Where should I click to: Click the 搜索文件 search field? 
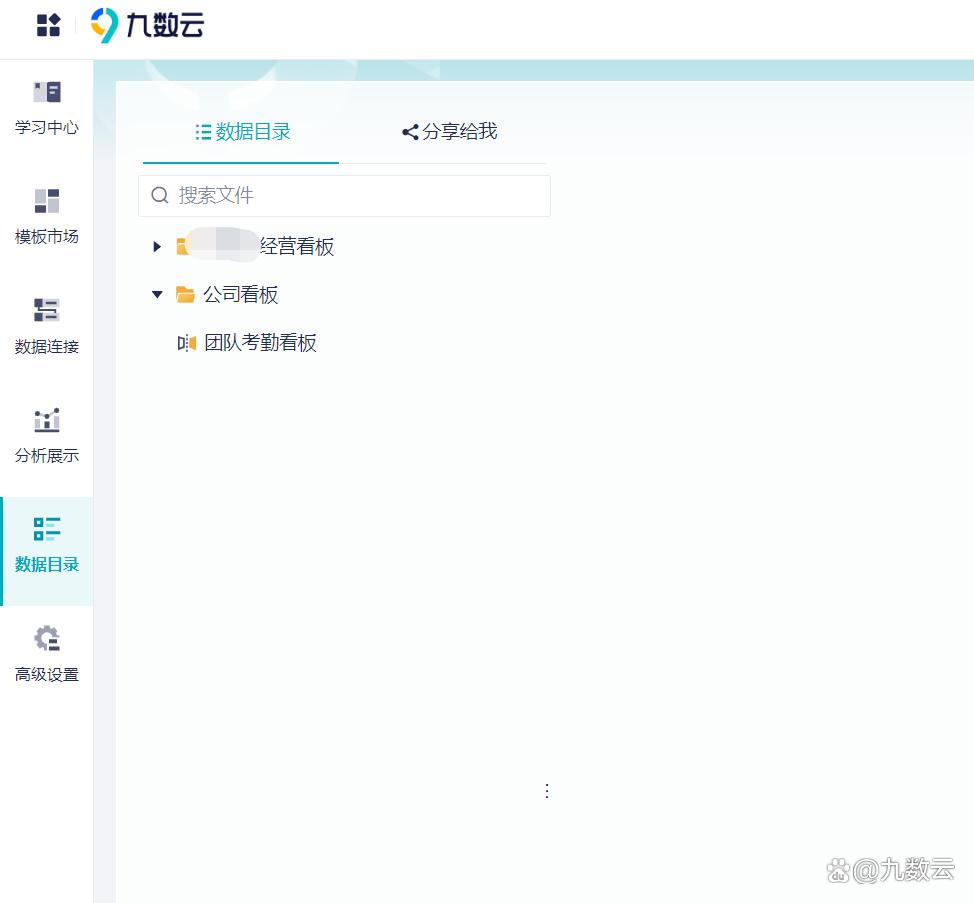344,195
